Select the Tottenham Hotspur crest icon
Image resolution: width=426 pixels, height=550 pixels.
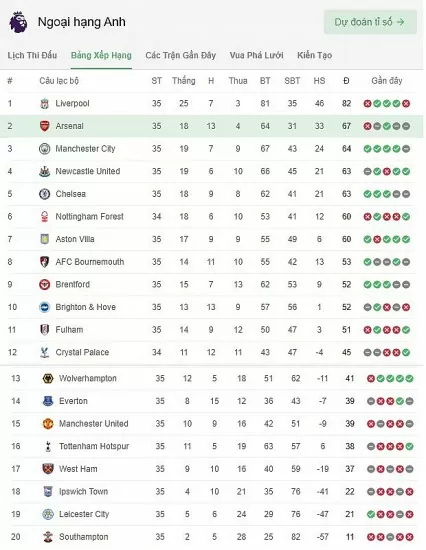click(48, 446)
